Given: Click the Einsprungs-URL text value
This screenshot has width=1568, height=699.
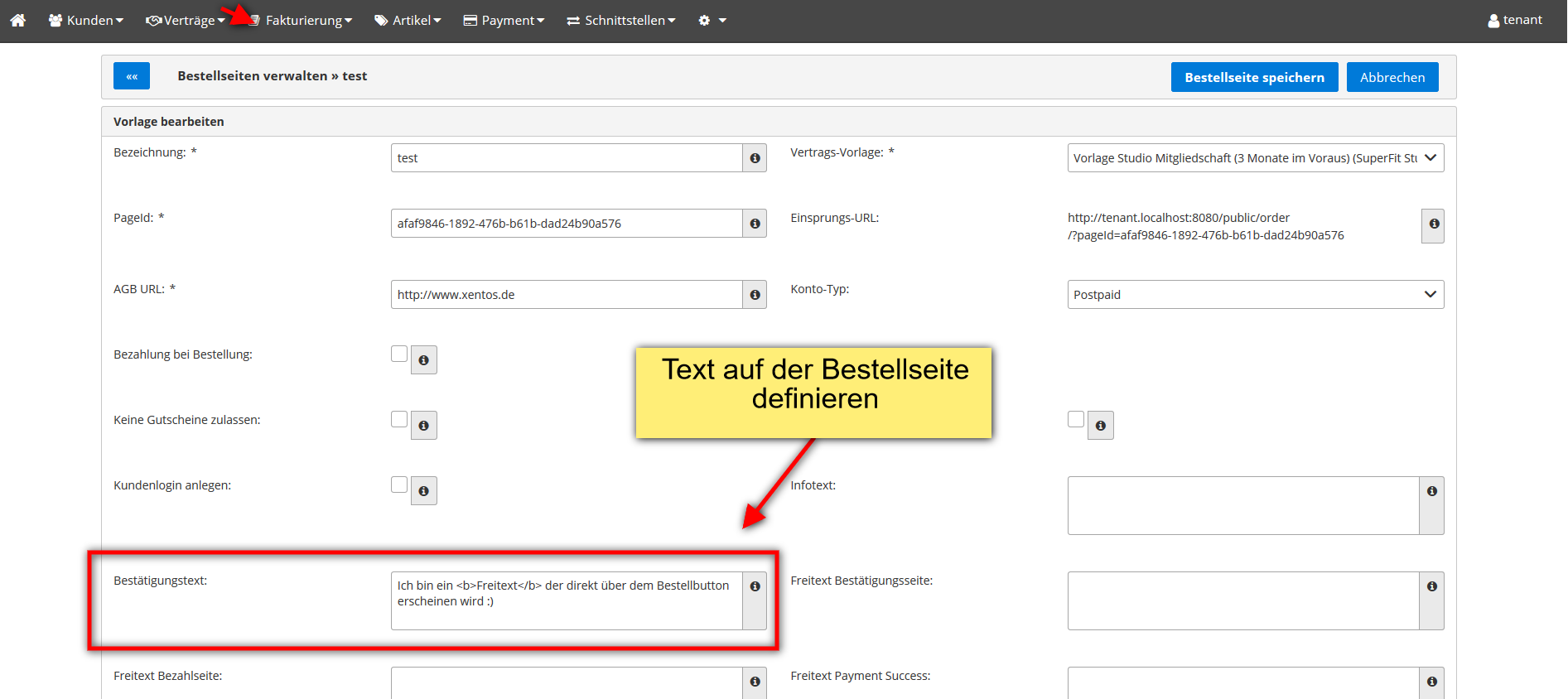Looking at the screenshot, I should pos(1205,226).
